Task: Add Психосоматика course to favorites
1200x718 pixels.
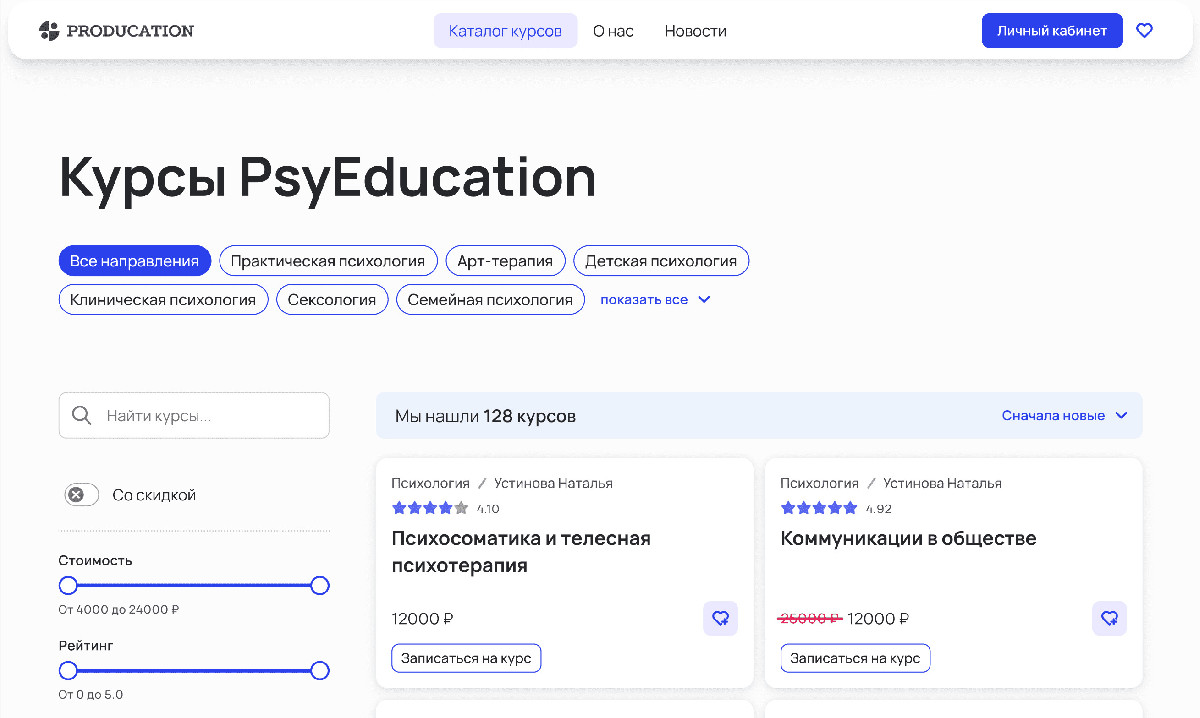Action: coord(720,618)
